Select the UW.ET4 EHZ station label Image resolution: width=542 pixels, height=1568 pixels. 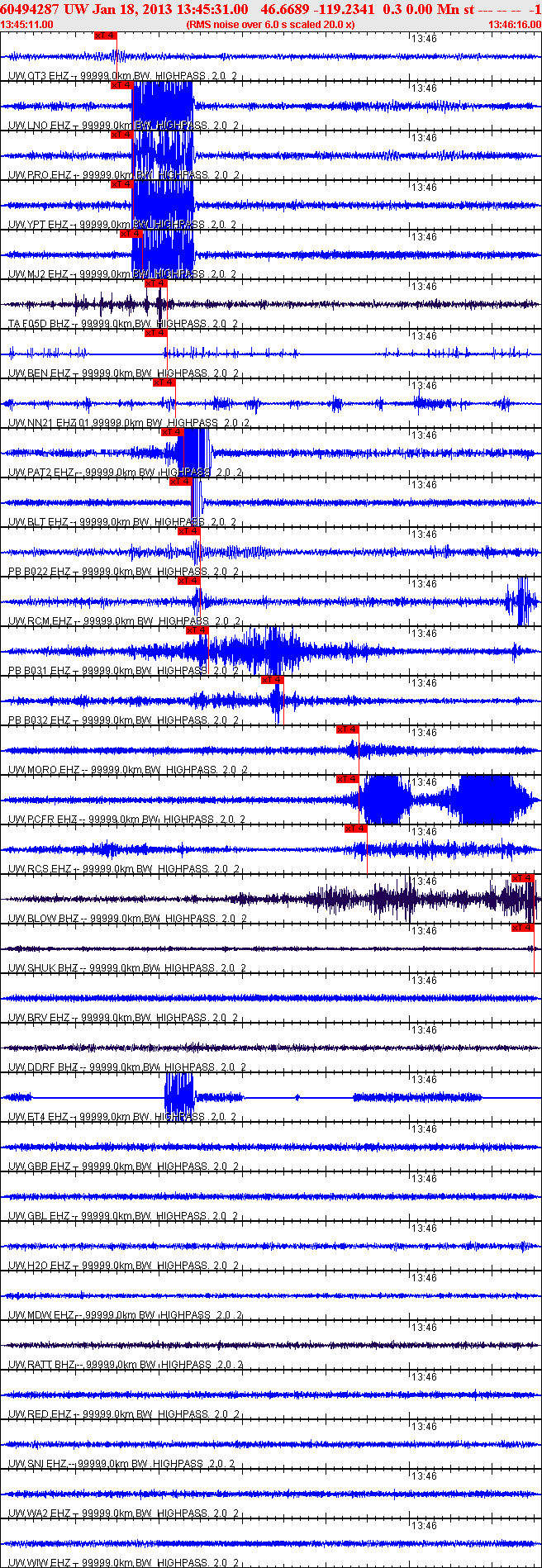[x=38, y=1117]
